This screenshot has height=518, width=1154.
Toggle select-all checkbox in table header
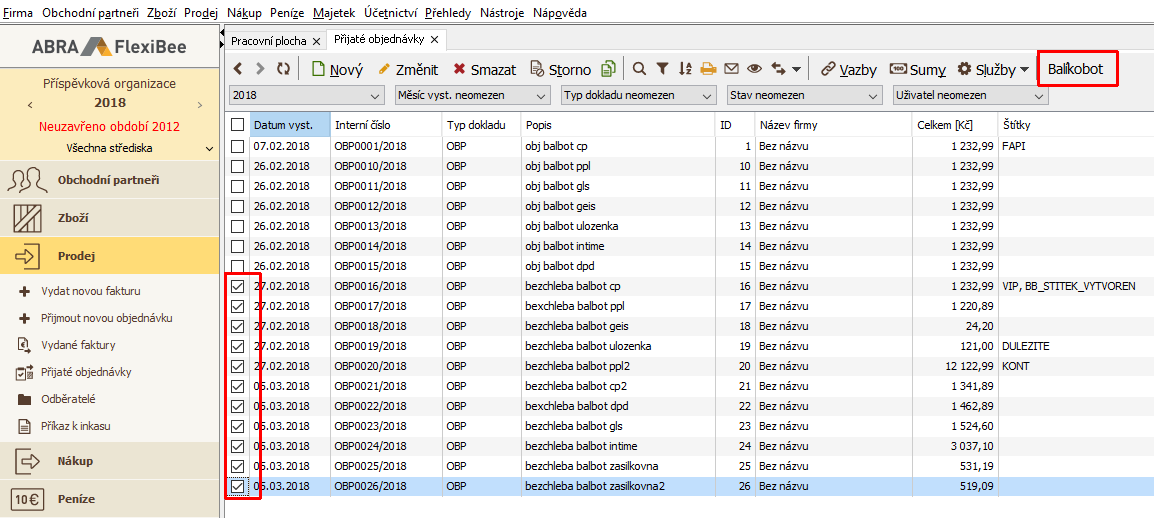(x=237, y=125)
